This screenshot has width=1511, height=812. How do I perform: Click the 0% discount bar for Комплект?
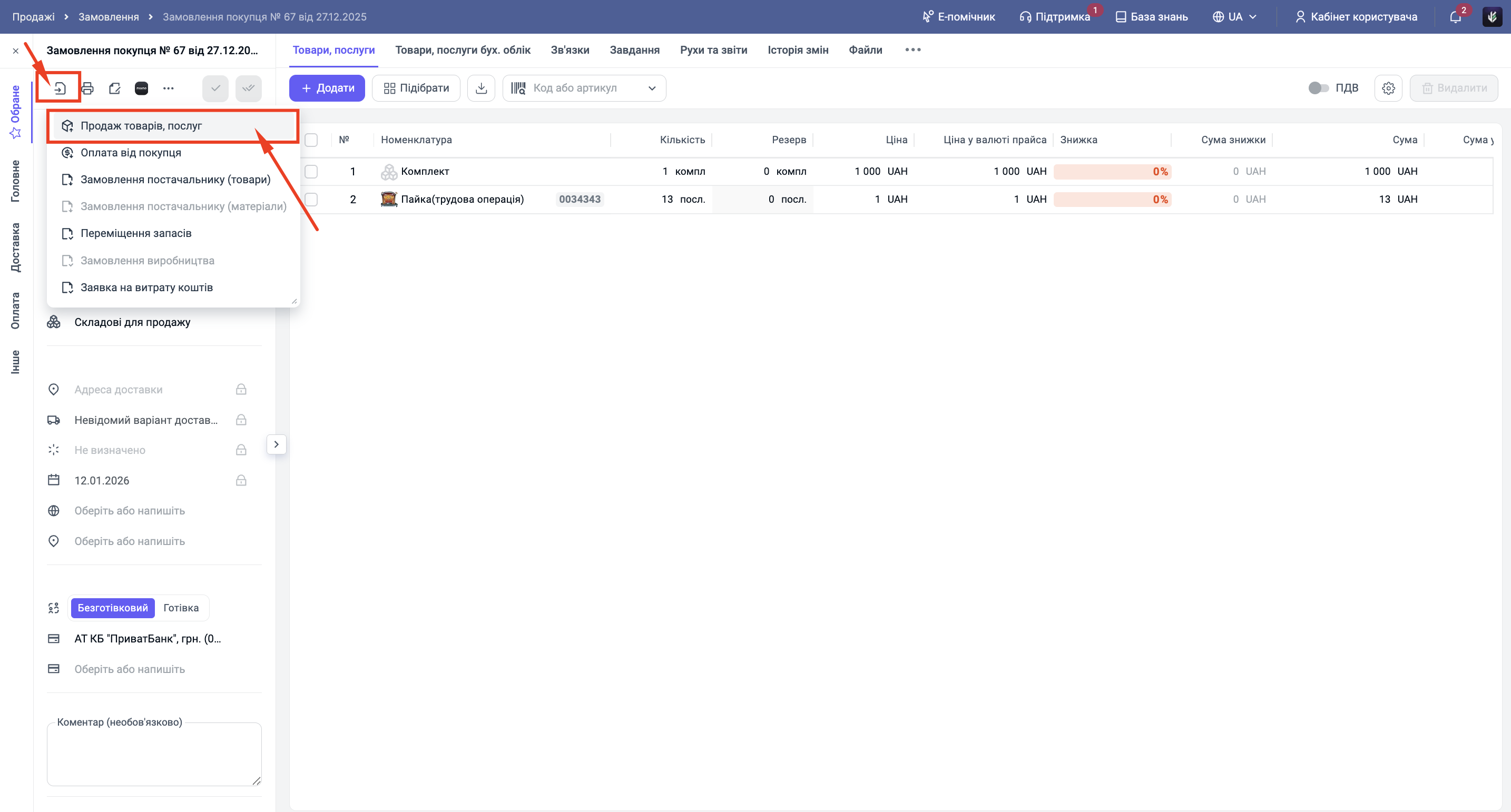point(1112,171)
